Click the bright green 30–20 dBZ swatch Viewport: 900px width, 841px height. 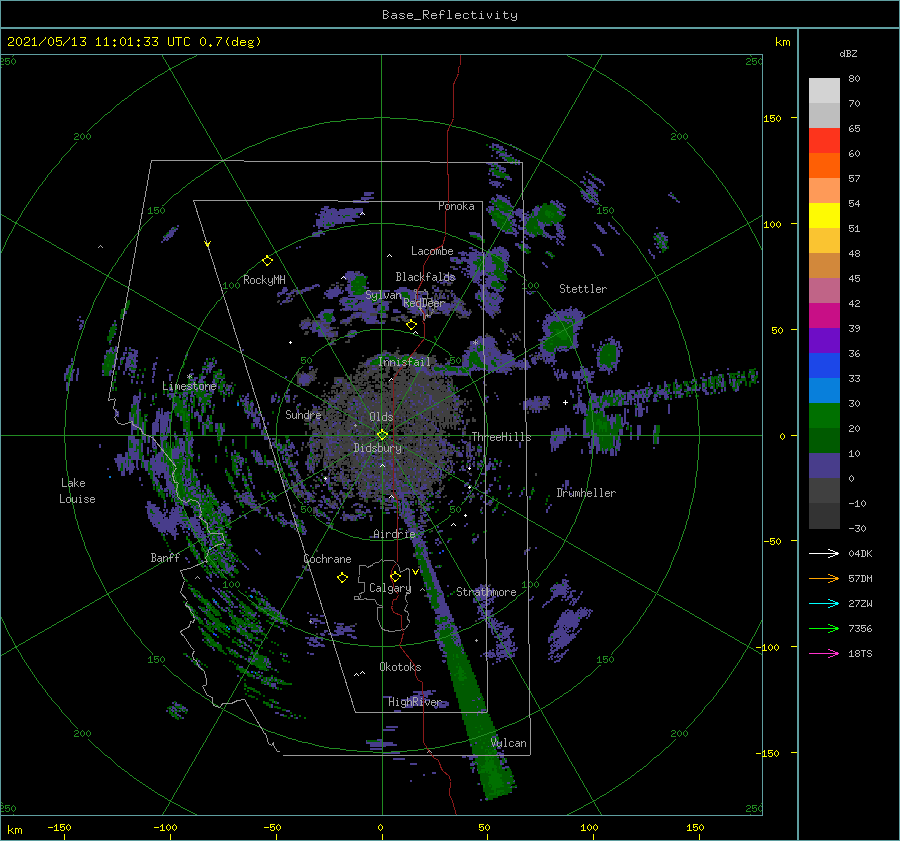click(x=824, y=415)
